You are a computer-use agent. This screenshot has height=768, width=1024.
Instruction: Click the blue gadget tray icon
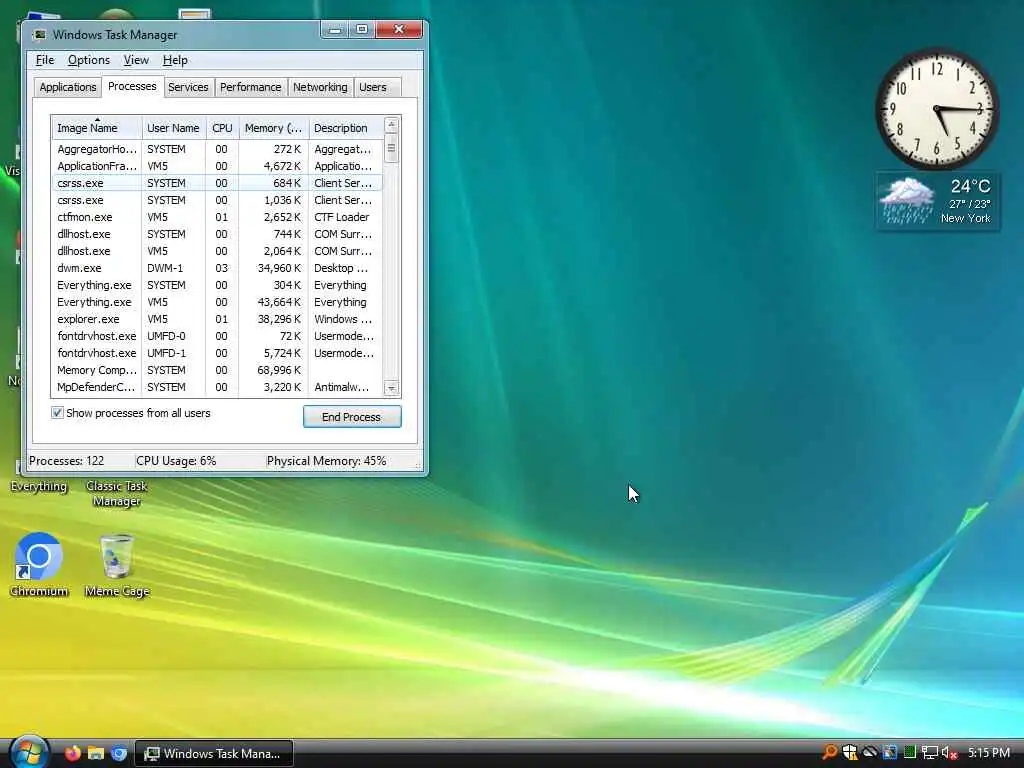click(x=889, y=753)
